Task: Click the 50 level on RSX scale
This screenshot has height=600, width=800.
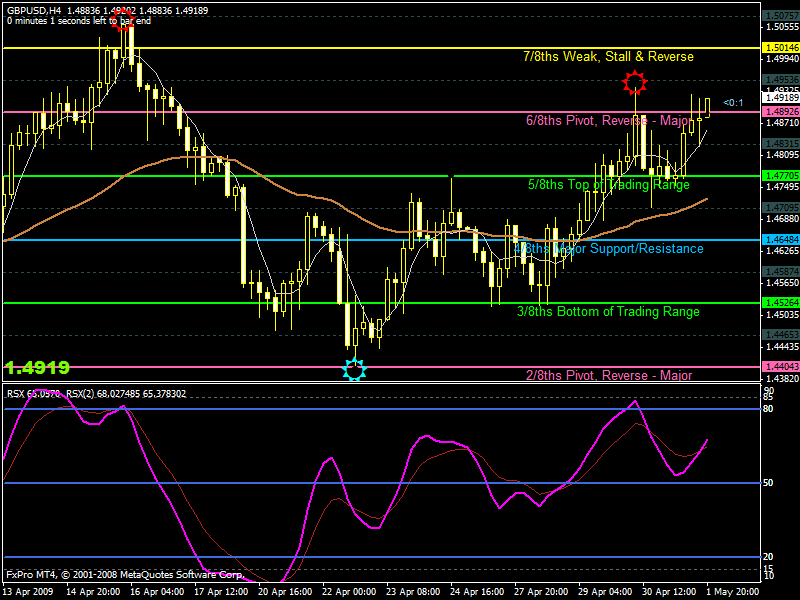Action: pos(768,483)
